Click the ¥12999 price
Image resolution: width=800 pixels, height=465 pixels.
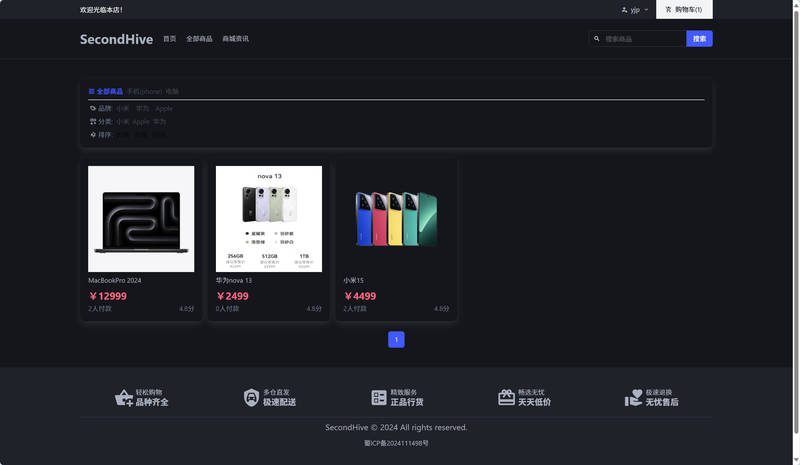[x=108, y=296]
